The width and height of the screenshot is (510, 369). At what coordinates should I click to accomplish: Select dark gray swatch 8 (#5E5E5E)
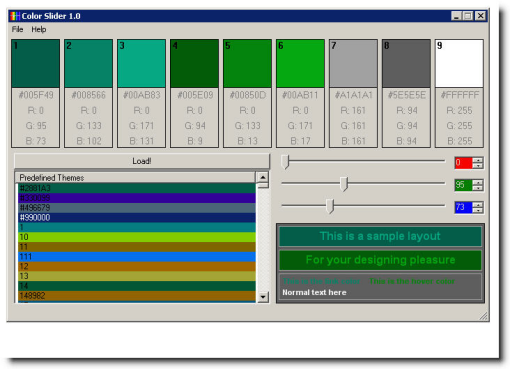click(406, 63)
